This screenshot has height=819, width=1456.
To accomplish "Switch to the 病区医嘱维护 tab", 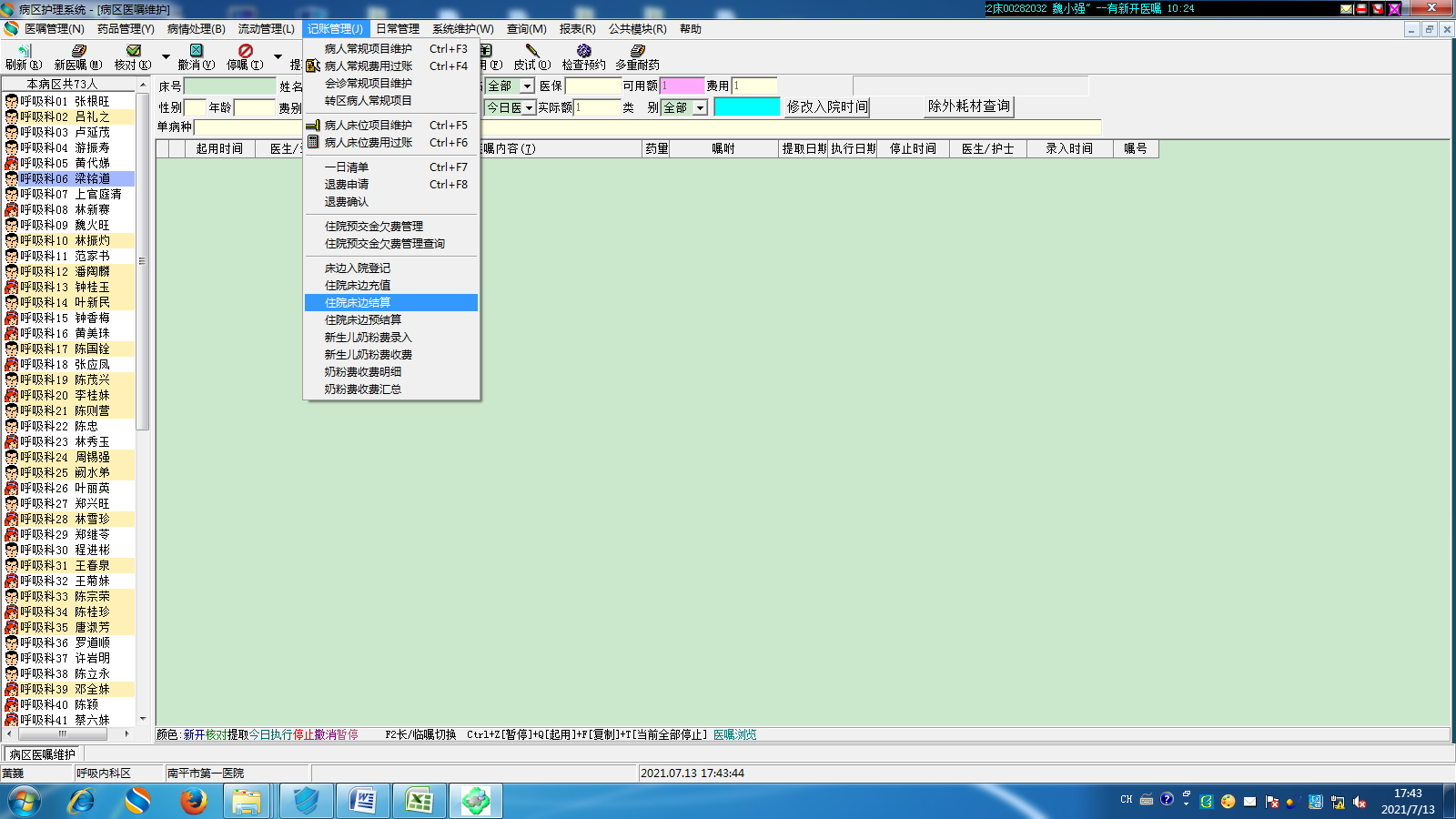I will pos(43,754).
